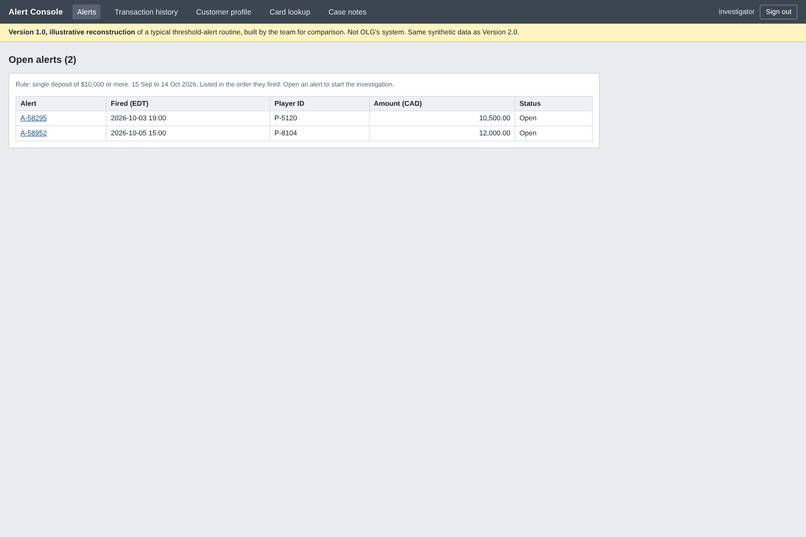
Task: Click the amount 10,500.00
Action: (494, 118)
